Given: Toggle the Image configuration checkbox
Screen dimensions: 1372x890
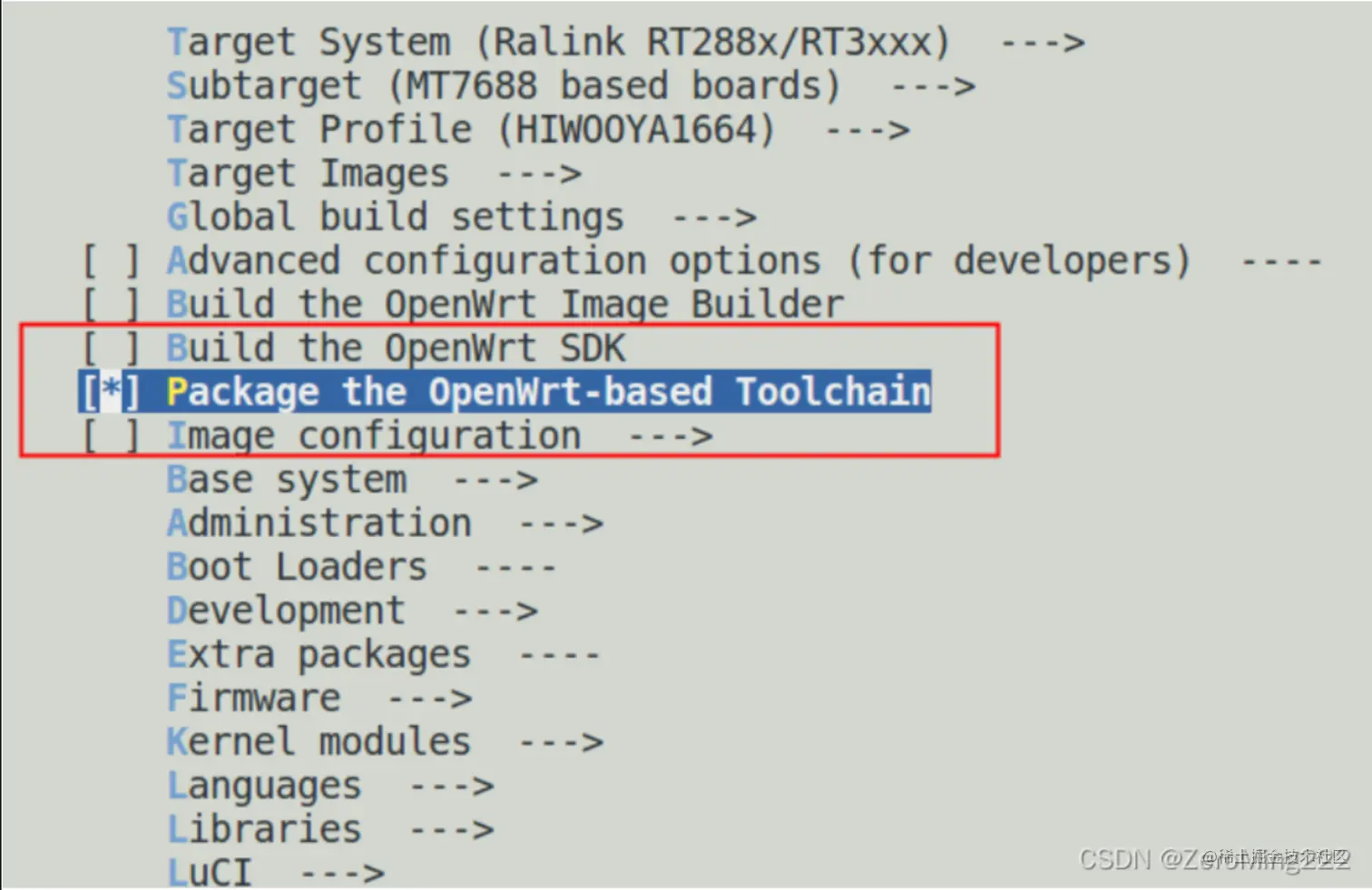Looking at the screenshot, I should tap(111, 436).
